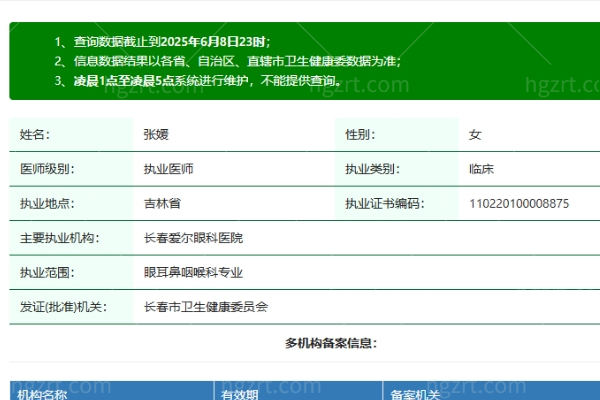Screen dimensions: 600x400
Task: Click the 备案机关 column header
Action: click(x=415, y=394)
